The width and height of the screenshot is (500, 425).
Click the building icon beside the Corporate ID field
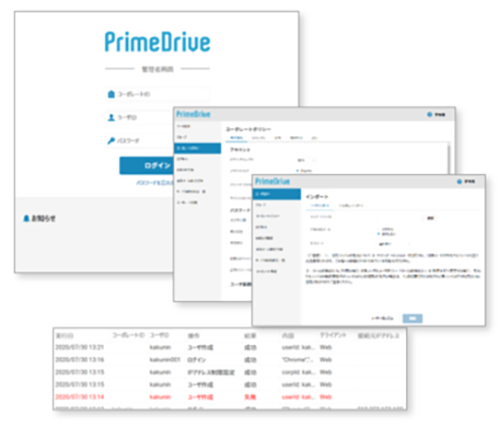[x=111, y=94]
